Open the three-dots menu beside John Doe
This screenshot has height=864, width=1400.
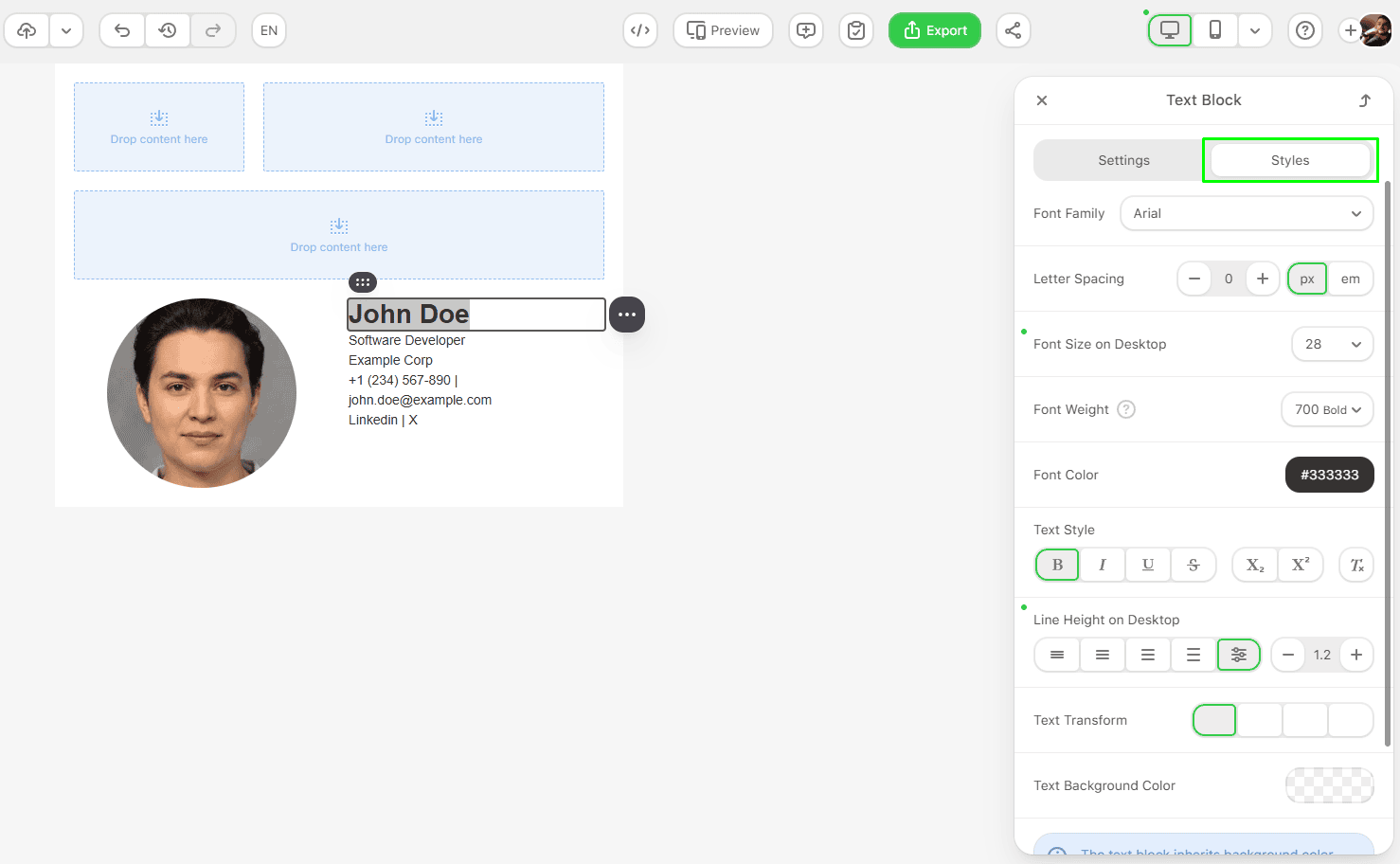[627, 315]
